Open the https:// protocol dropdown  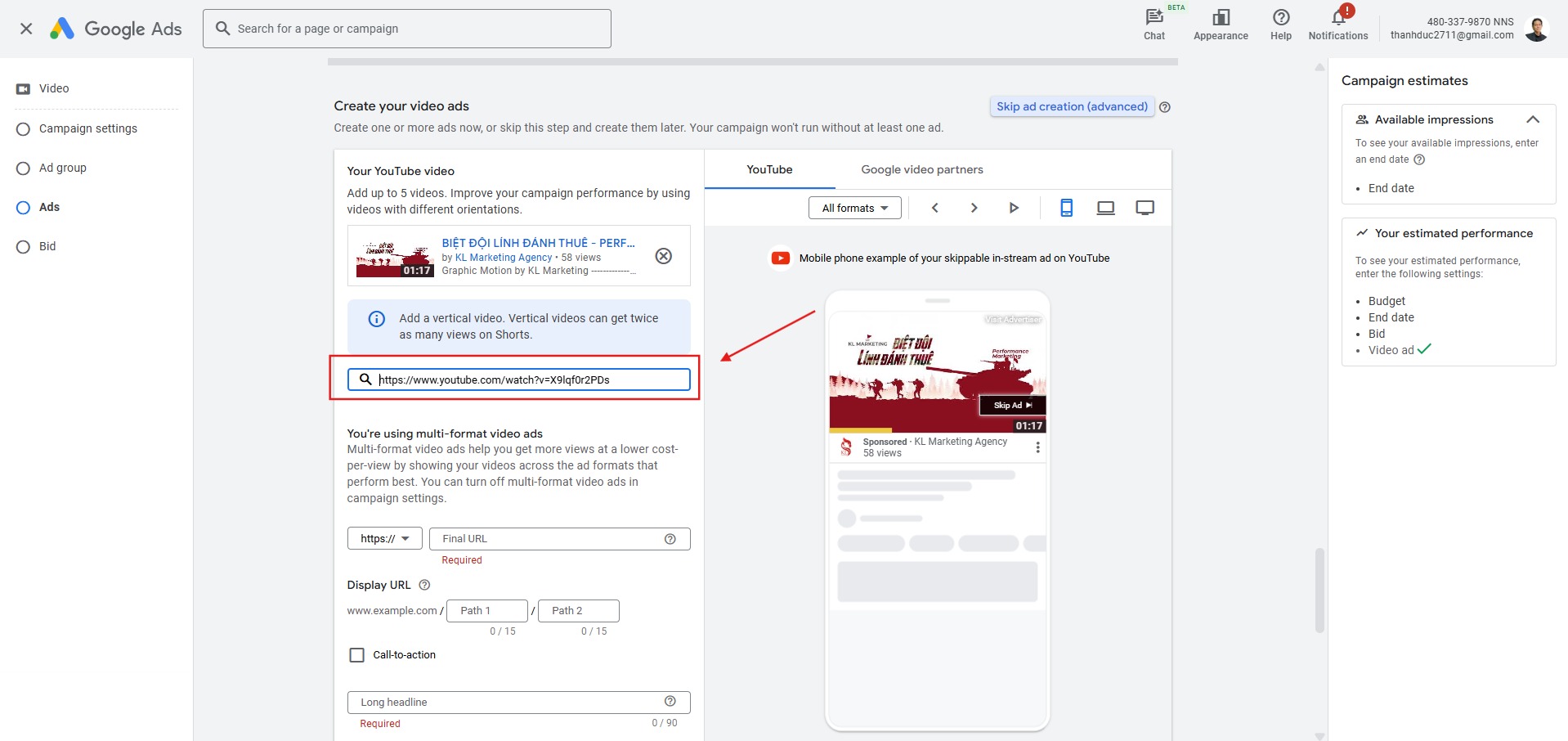pyautogui.click(x=384, y=538)
